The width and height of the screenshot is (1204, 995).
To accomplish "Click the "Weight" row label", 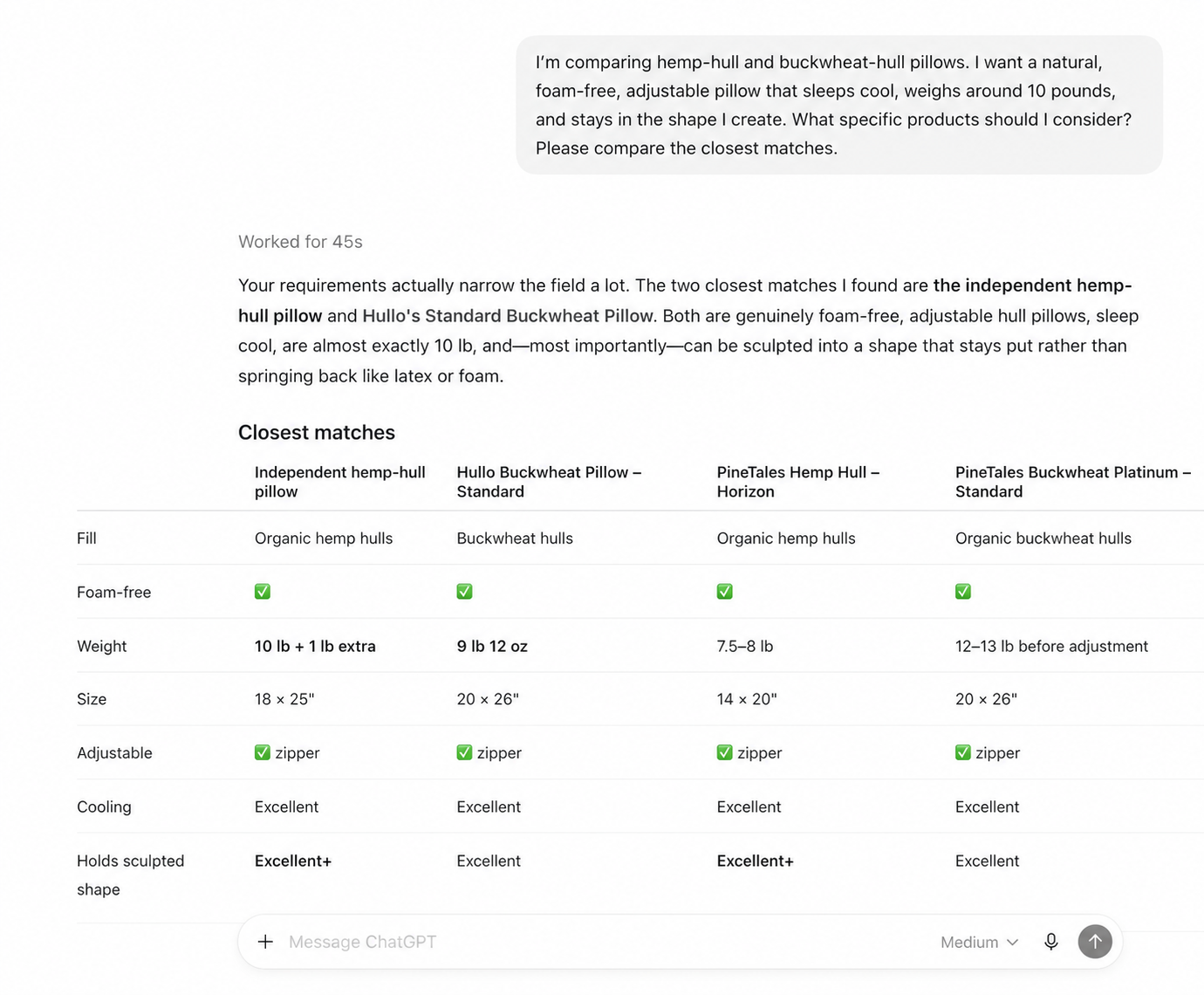I will [x=101, y=647].
